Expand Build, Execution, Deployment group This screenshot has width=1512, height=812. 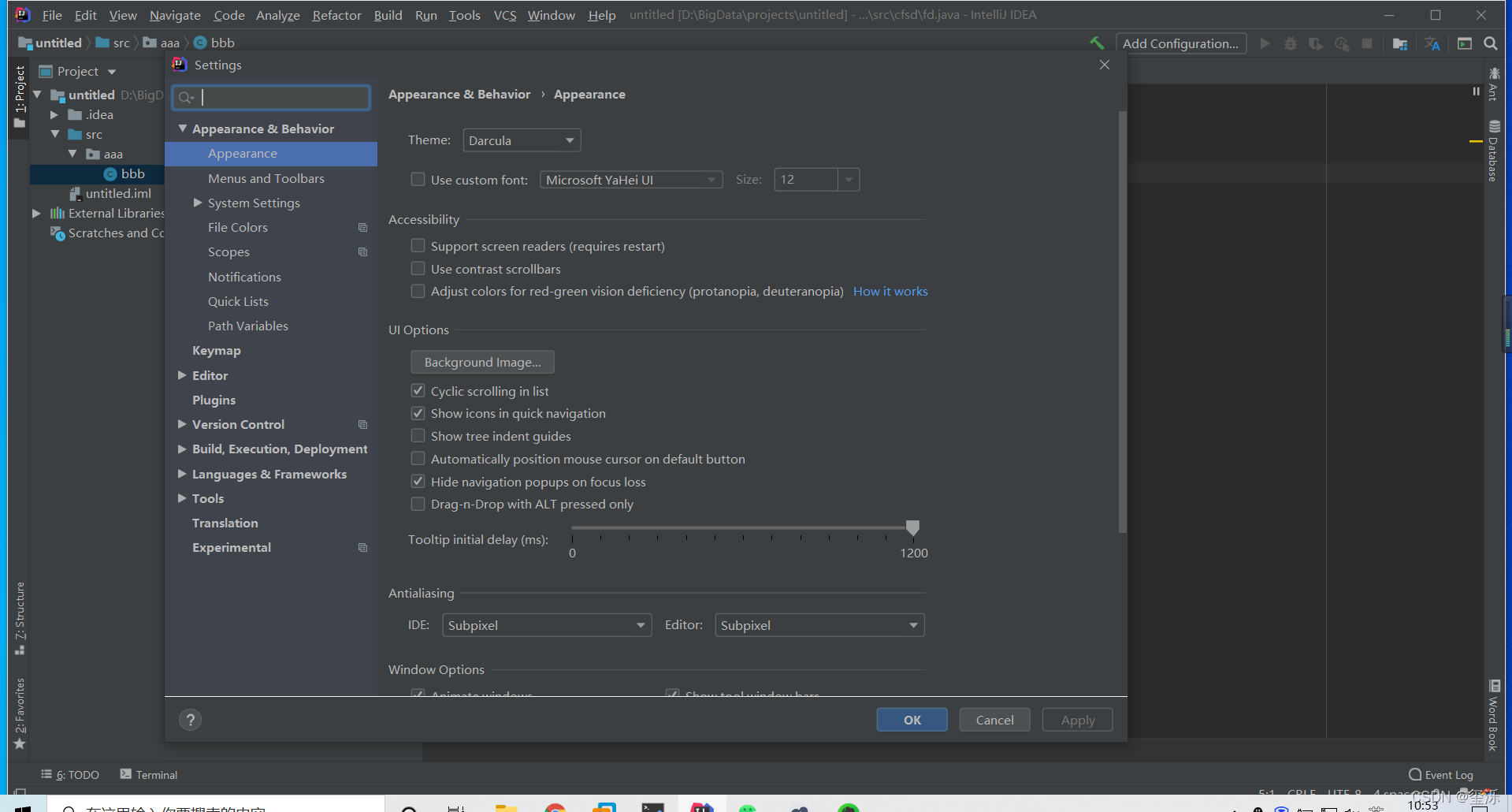point(183,449)
